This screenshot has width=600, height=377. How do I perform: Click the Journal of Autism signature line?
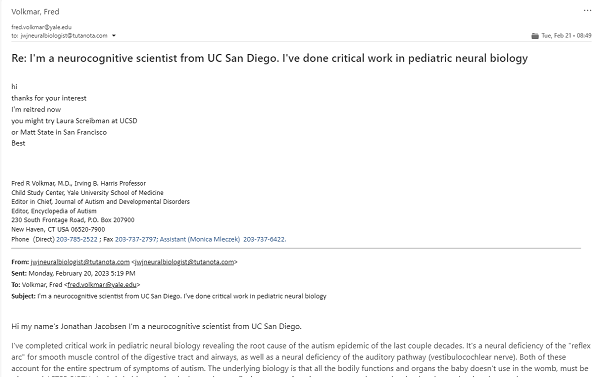[x=100, y=202]
